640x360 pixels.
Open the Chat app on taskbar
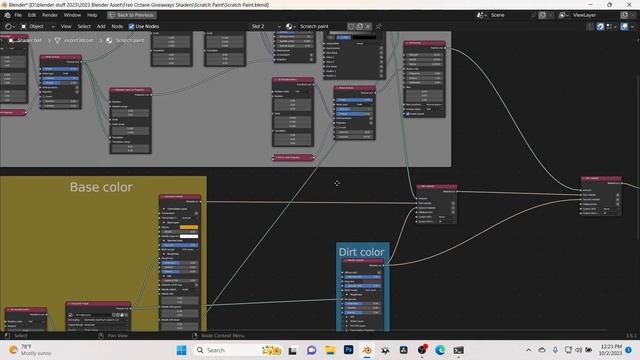pyautogui.click(x=311, y=350)
